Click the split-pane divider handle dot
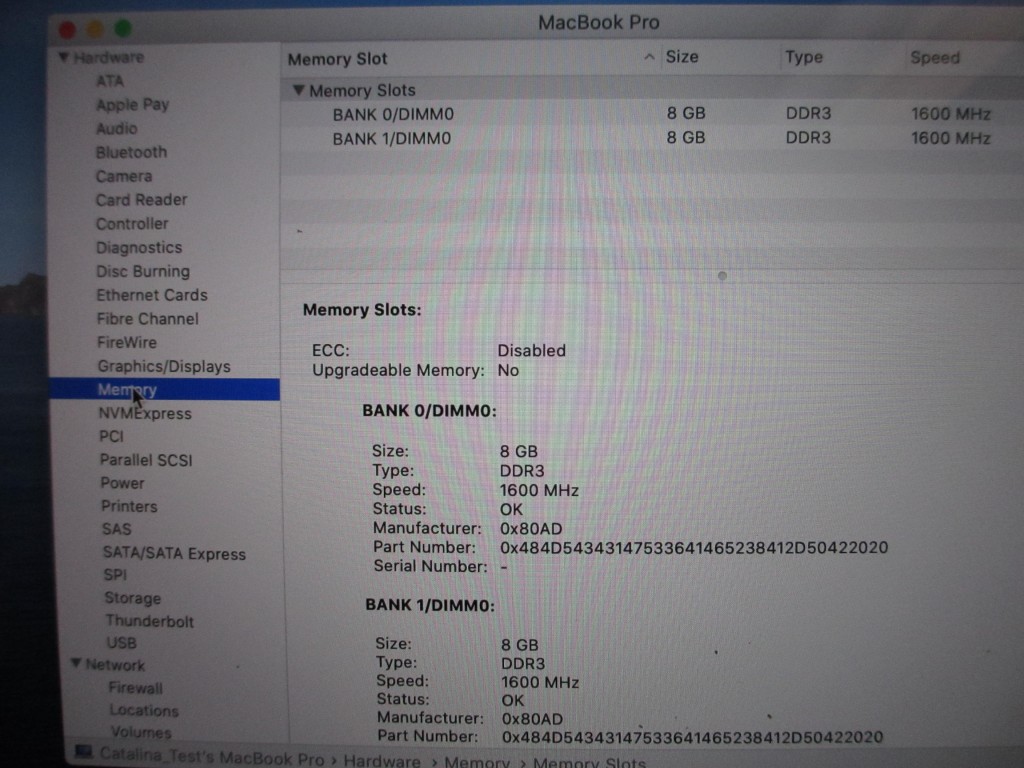Image resolution: width=1024 pixels, height=768 pixels. tap(722, 276)
